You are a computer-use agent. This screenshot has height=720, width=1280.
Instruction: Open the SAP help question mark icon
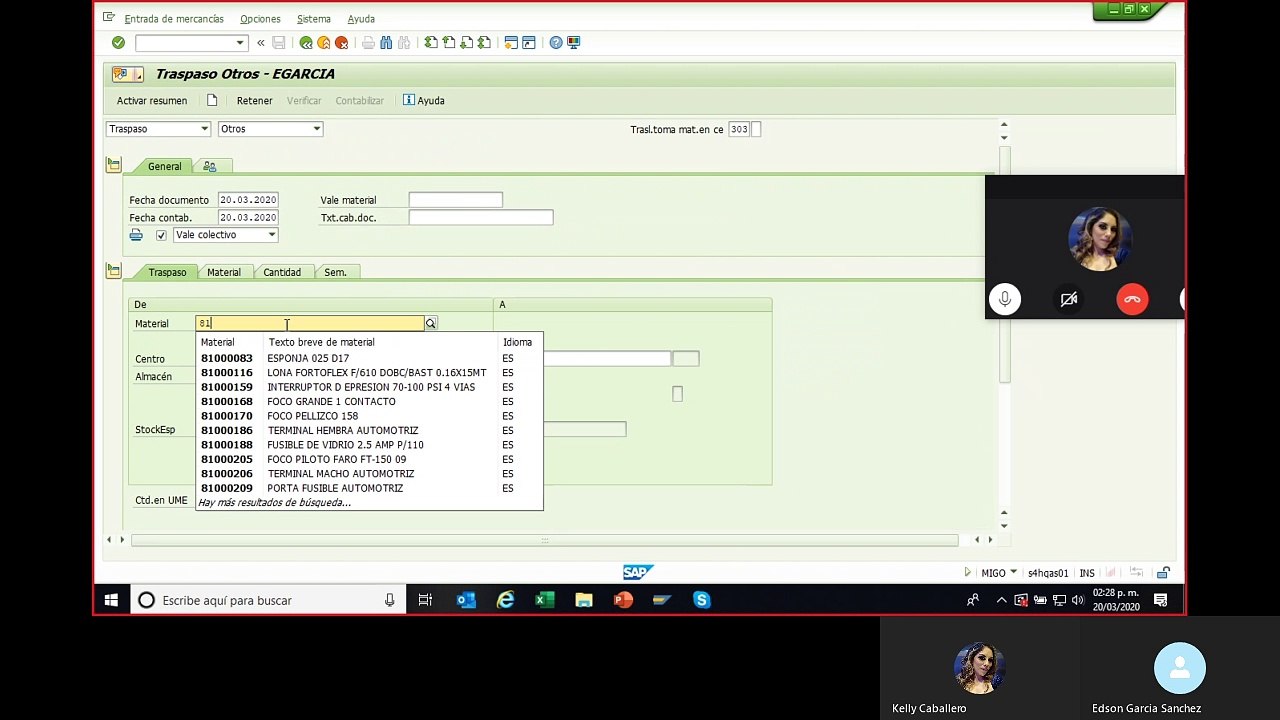pos(556,43)
